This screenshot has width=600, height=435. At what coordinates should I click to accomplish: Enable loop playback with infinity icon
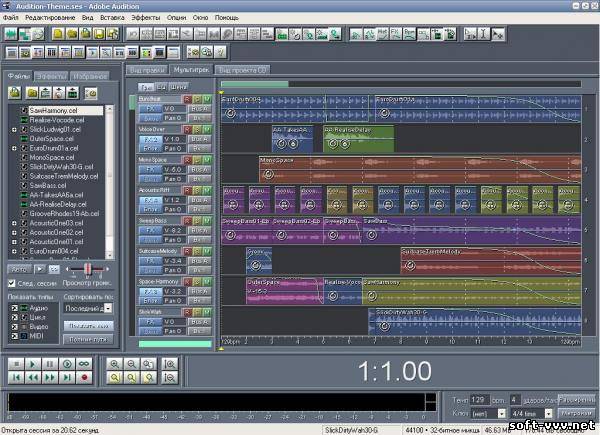click(84, 364)
